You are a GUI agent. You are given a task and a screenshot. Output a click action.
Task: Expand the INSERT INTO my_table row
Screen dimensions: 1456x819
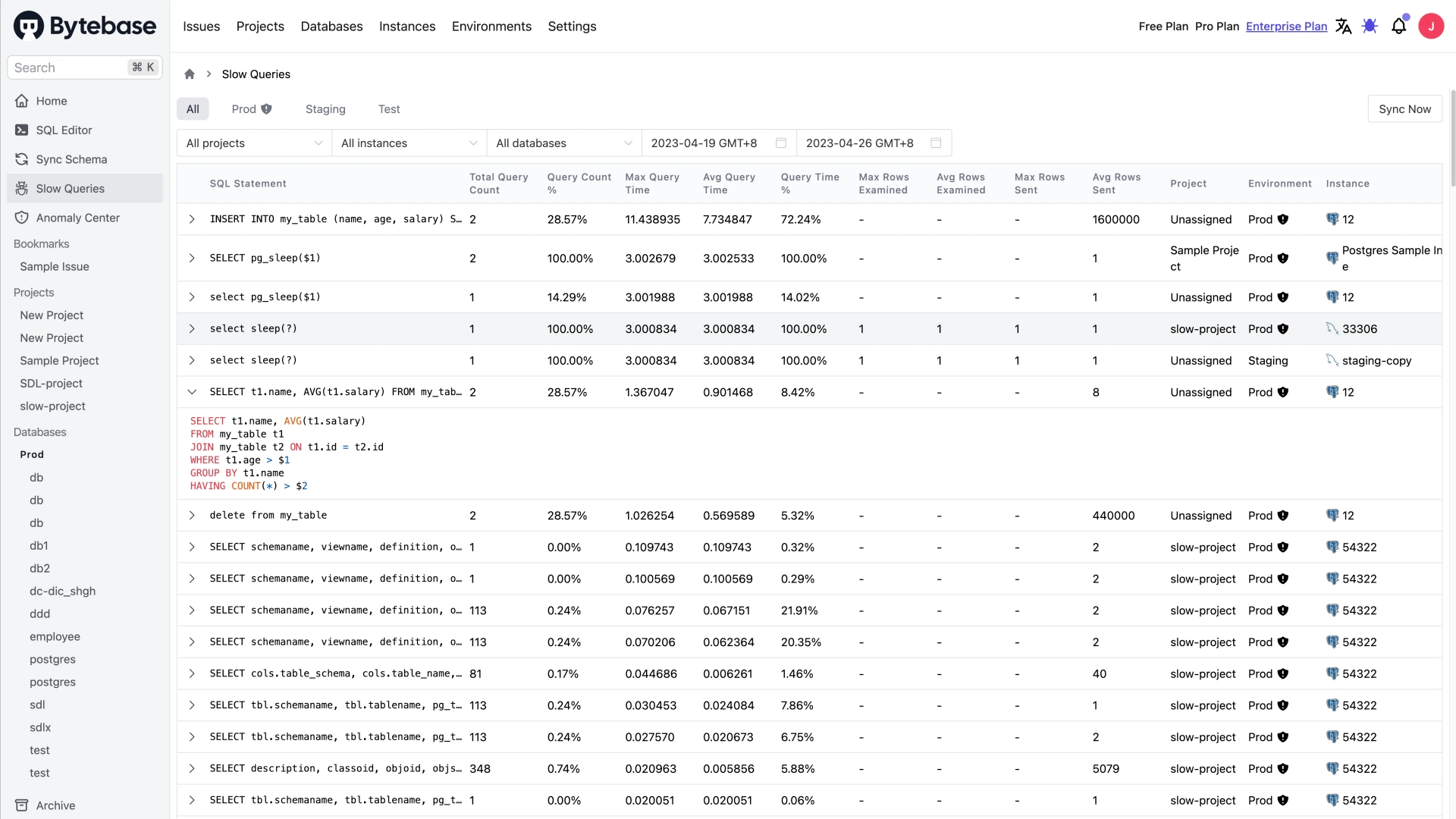(192, 219)
